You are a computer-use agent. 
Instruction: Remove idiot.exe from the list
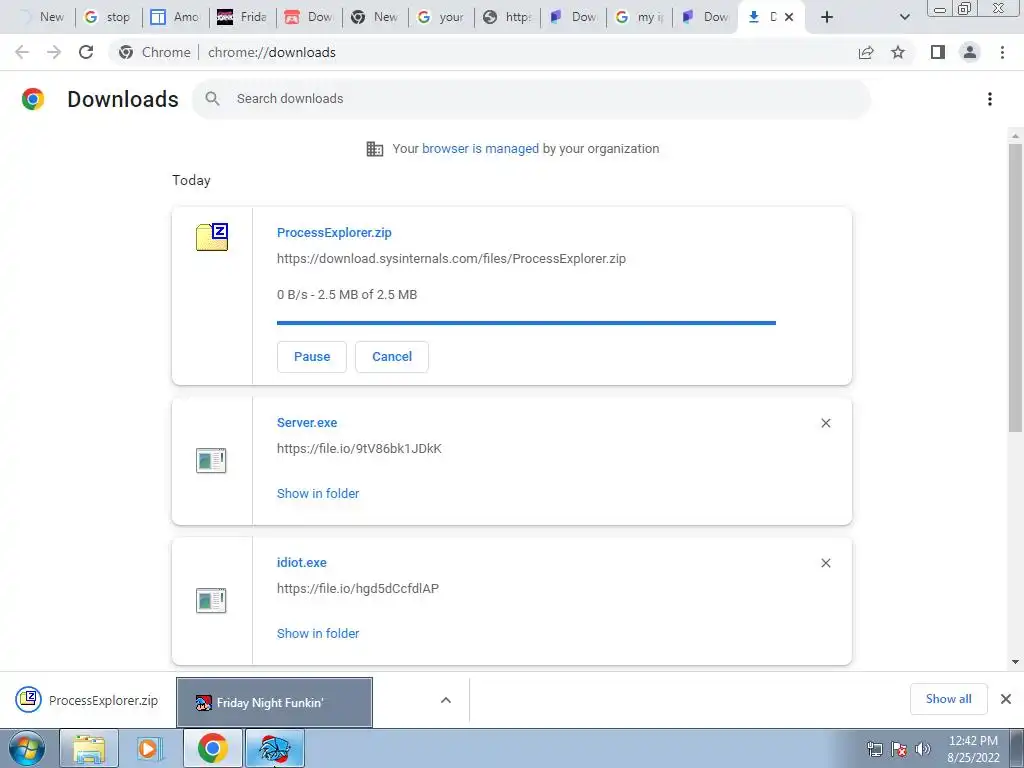tap(825, 563)
